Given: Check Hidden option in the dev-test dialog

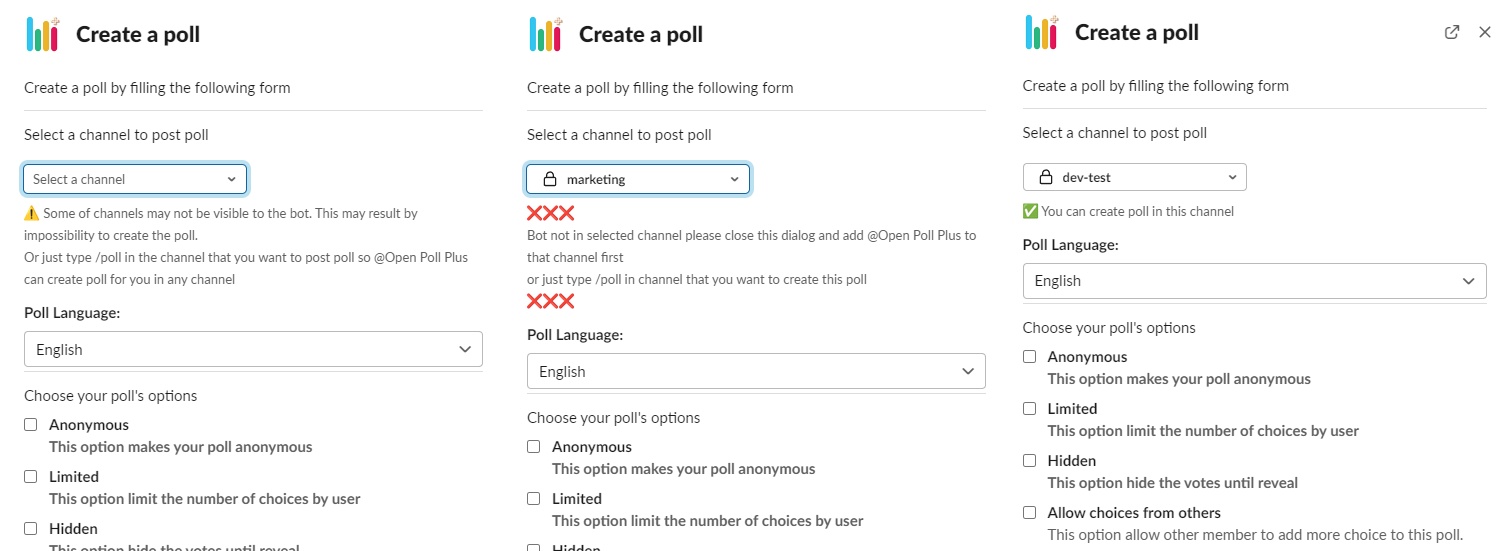Looking at the screenshot, I should click(1030, 461).
